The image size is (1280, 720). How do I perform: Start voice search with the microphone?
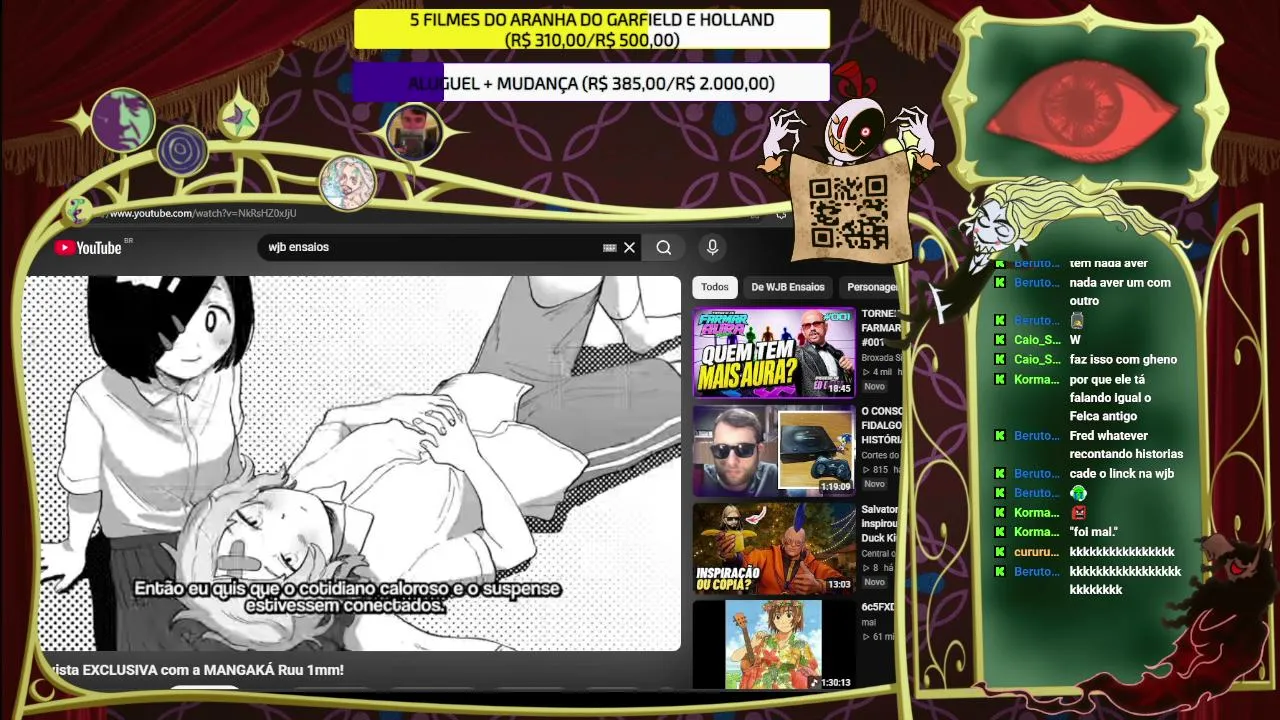point(712,247)
